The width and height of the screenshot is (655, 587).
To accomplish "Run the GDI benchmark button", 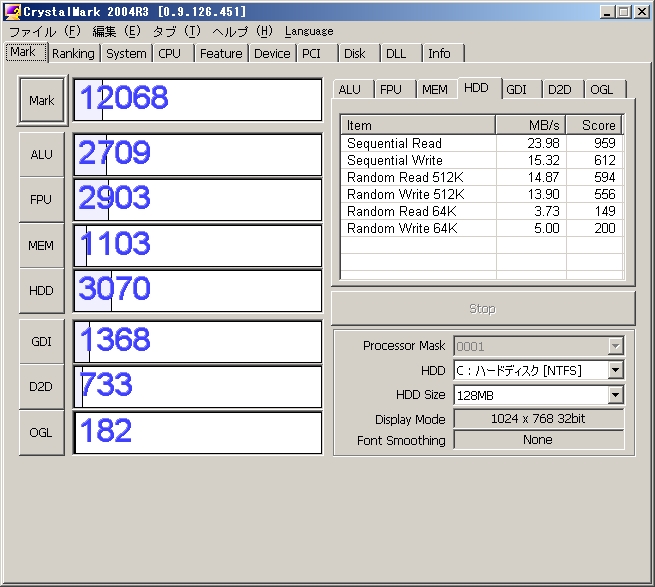I will (x=42, y=342).
